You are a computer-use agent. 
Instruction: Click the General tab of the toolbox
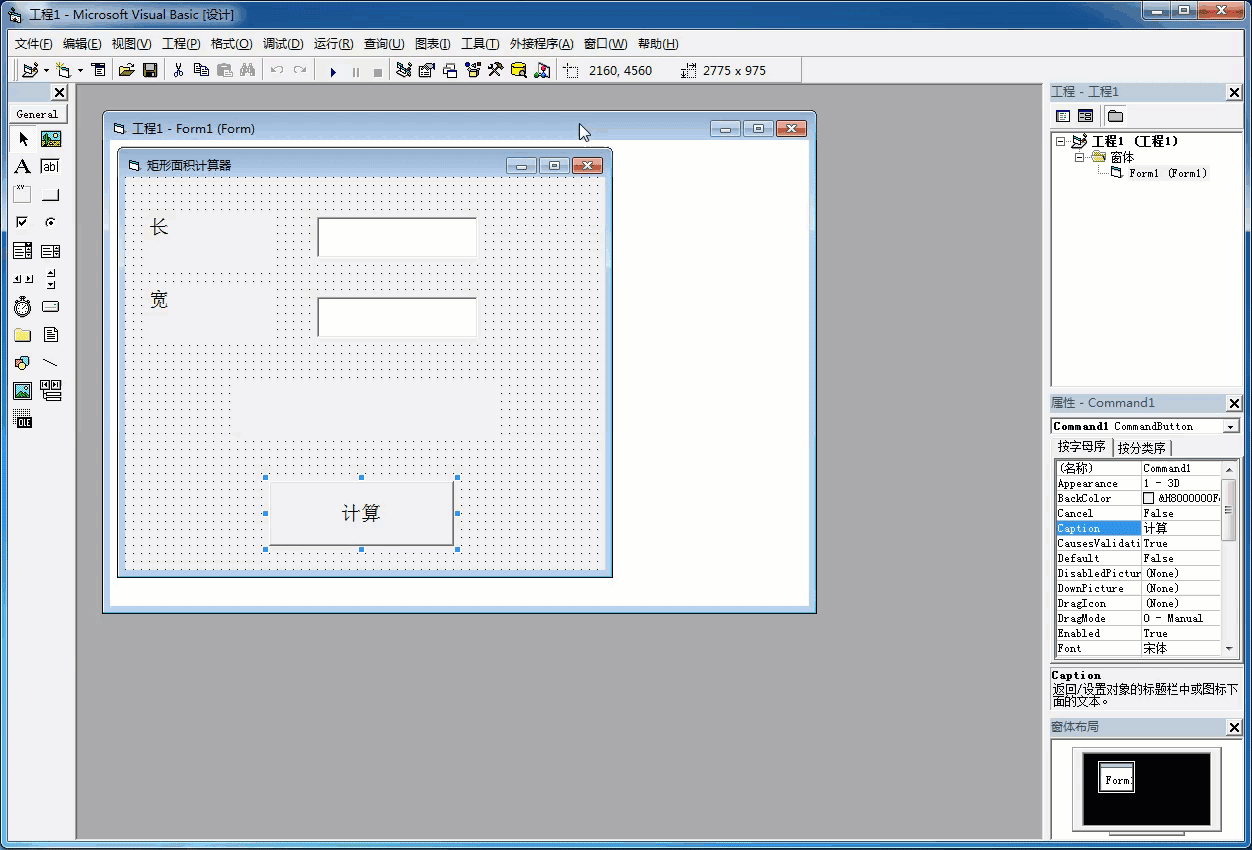pyautogui.click(x=37, y=114)
